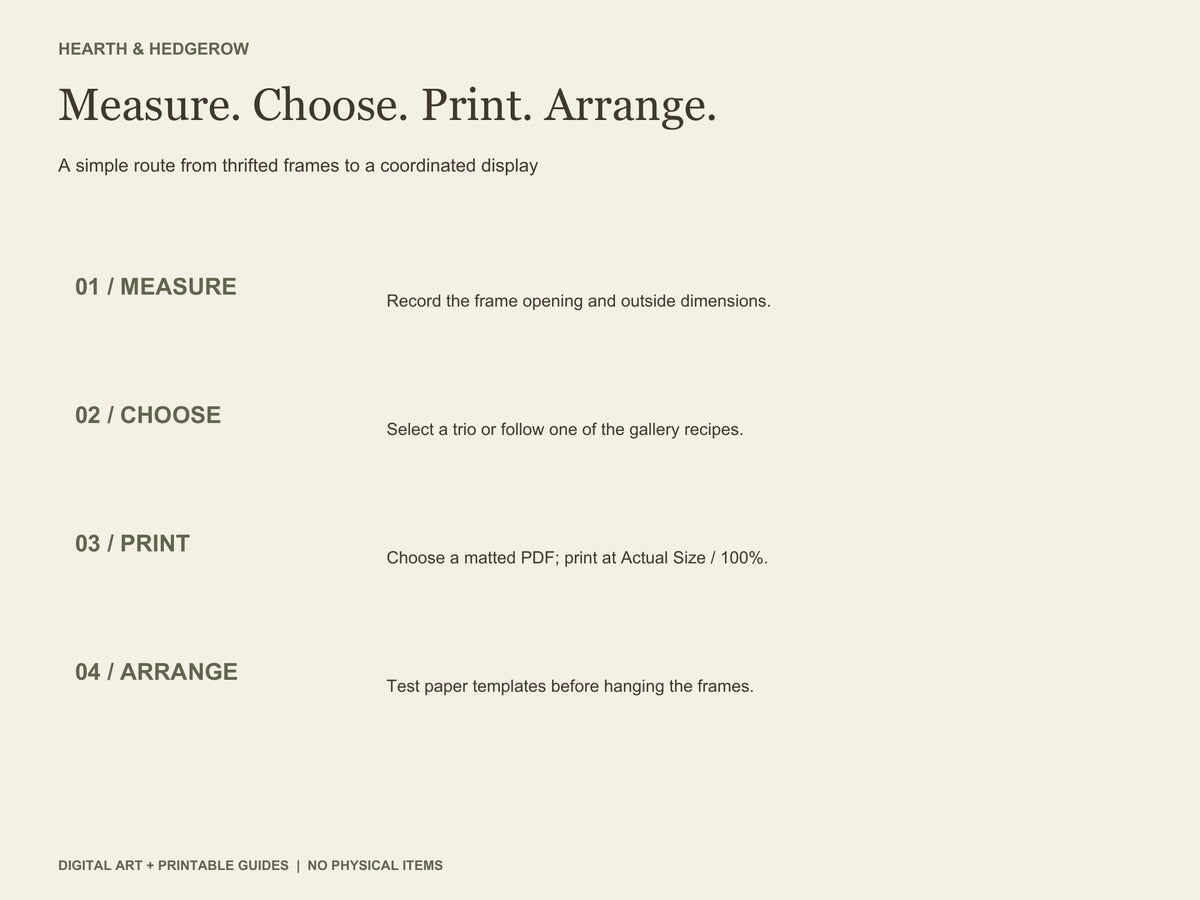Click the word 'Choose.' in the title
This screenshot has width=1200, height=900.
point(330,105)
